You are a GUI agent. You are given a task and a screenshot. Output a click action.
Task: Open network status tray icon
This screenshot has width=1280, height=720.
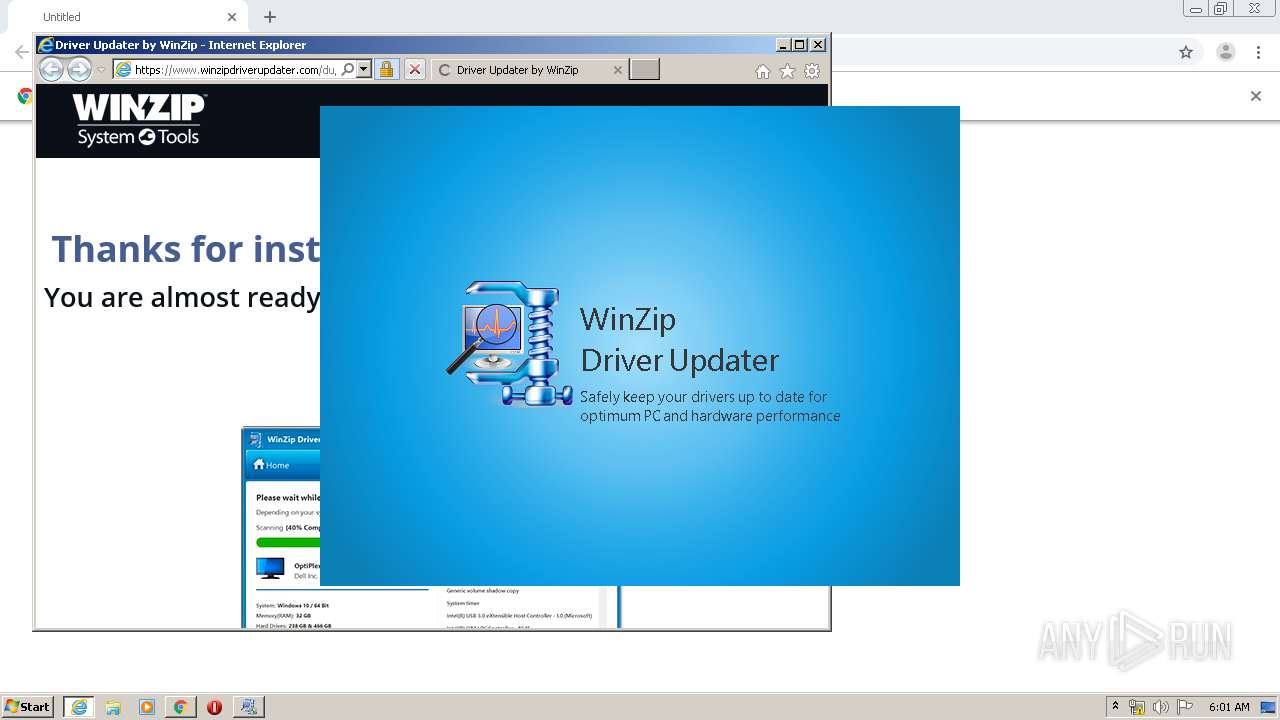point(1137,707)
